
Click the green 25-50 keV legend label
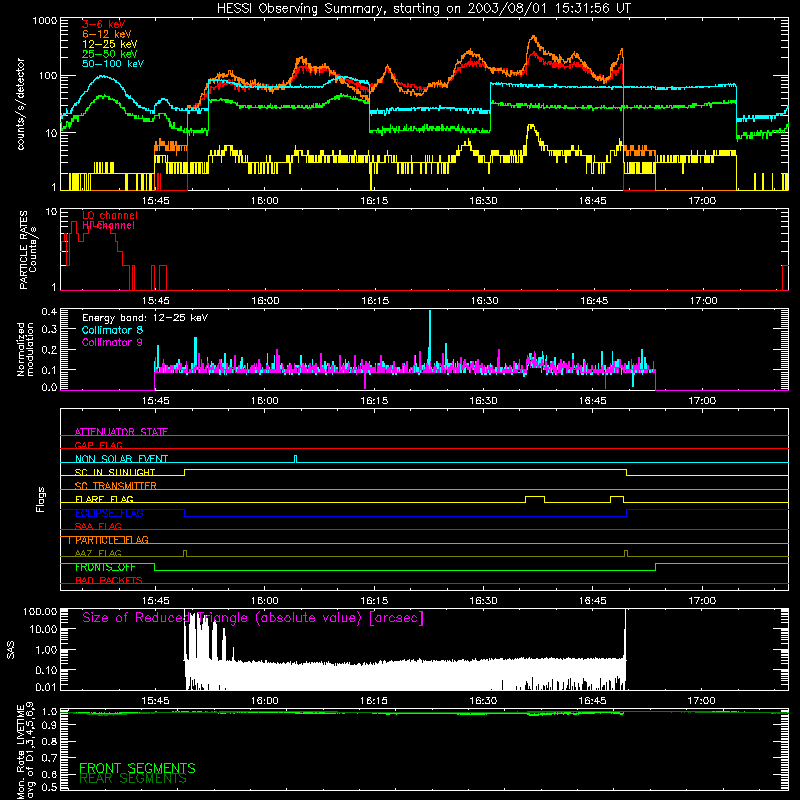coord(109,54)
